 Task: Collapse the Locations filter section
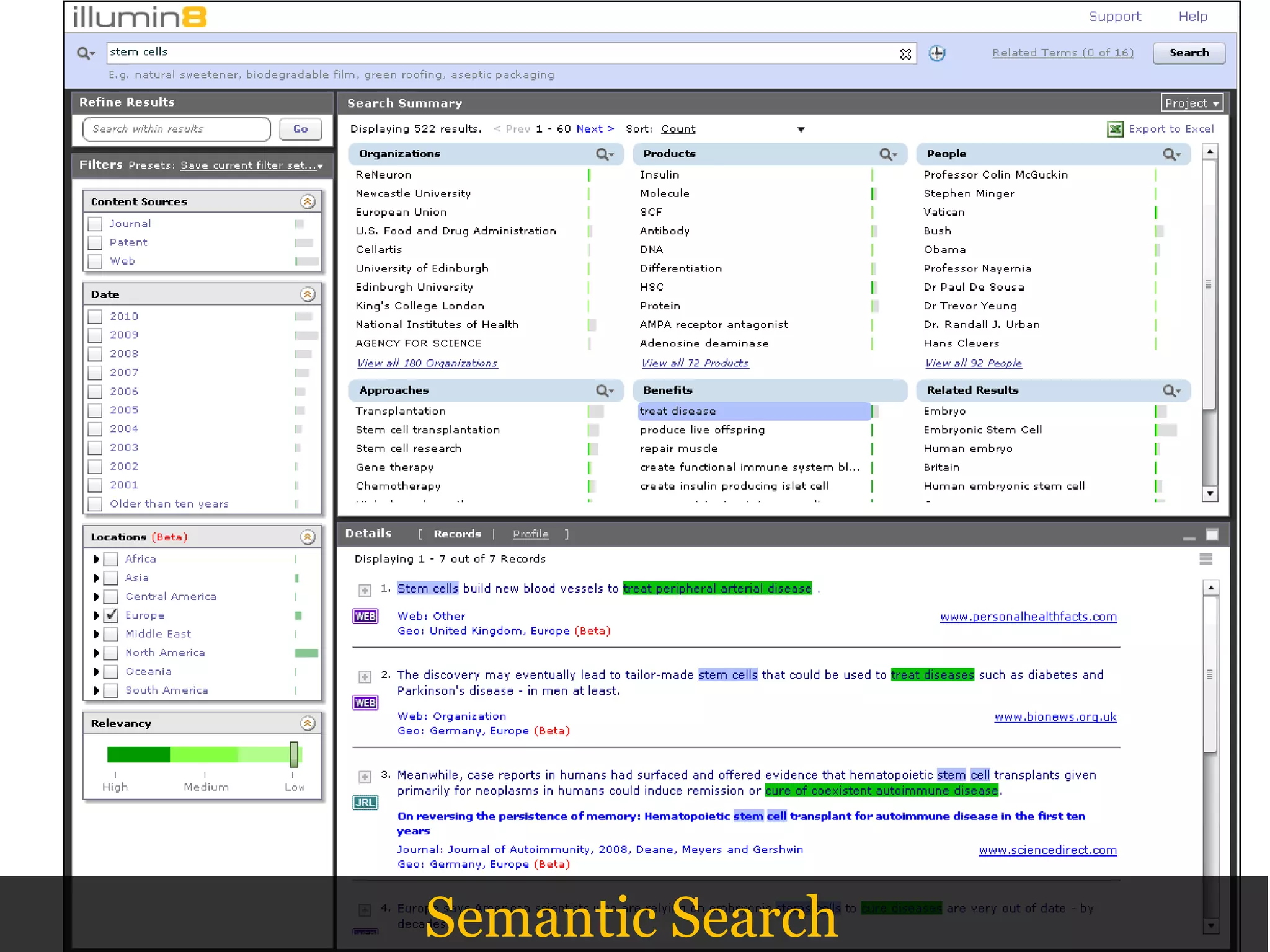[308, 537]
